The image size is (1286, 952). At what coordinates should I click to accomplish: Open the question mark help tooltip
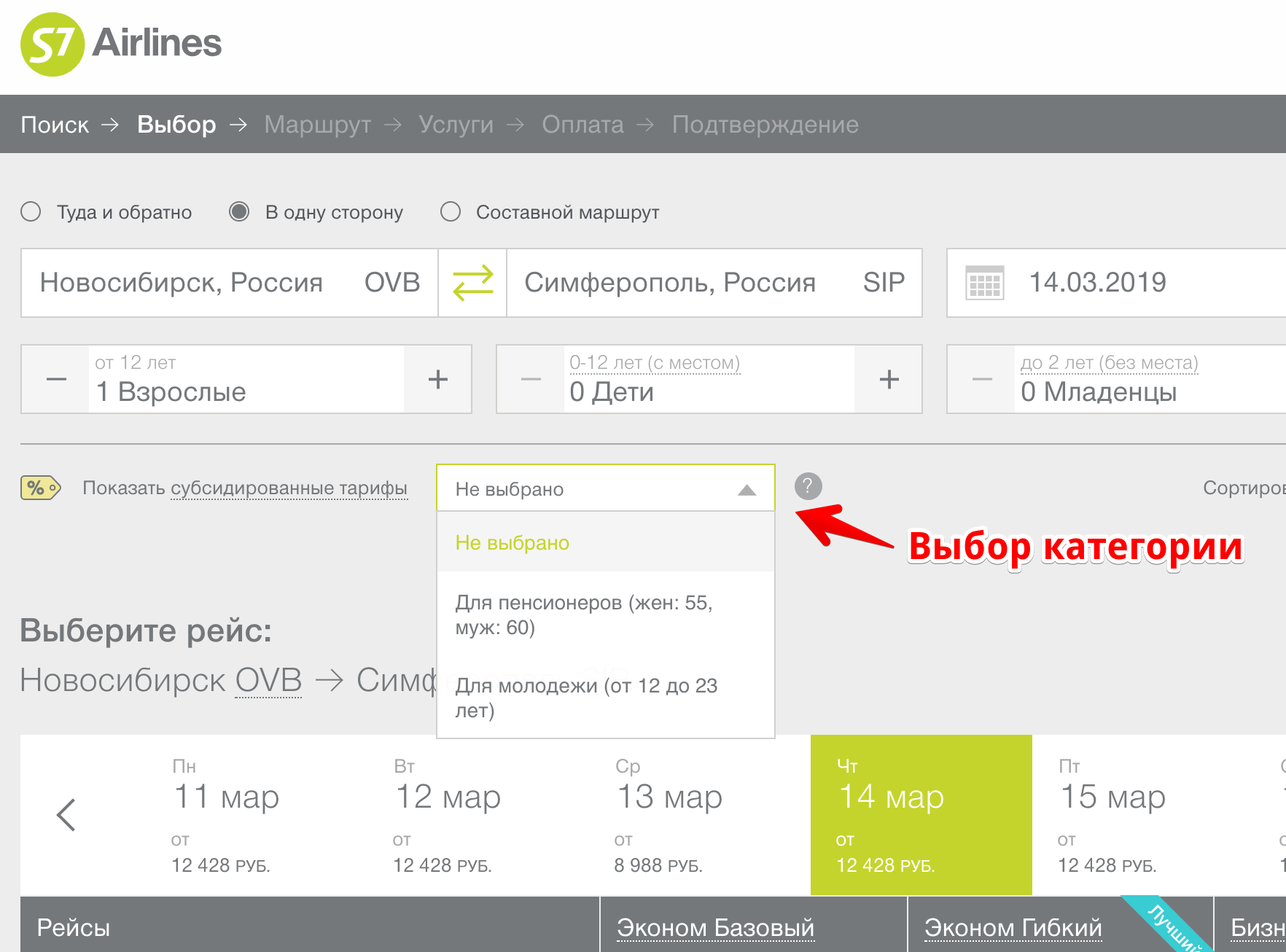pos(808,485)
